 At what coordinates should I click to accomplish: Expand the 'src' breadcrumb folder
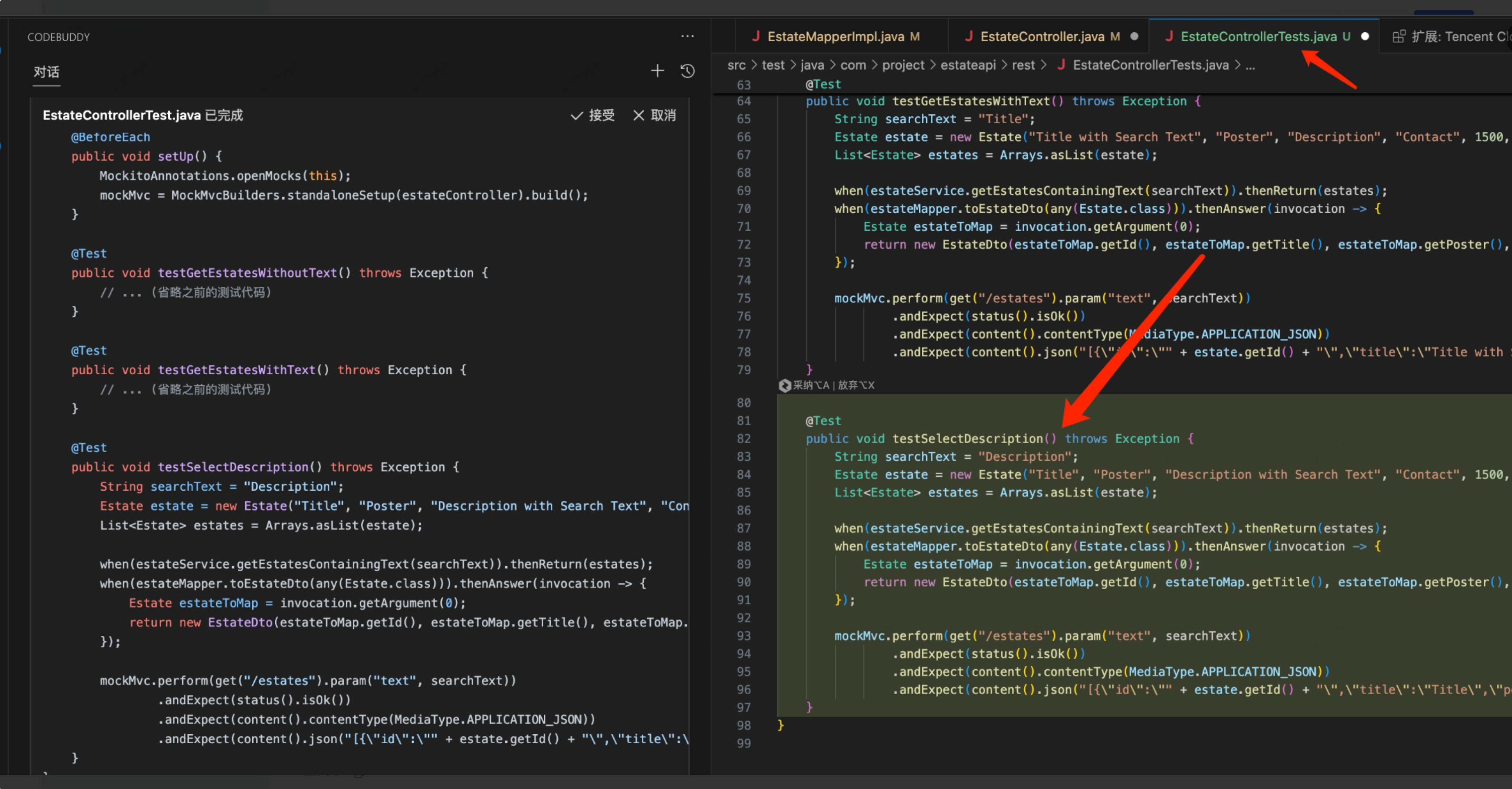coord(736,65)
